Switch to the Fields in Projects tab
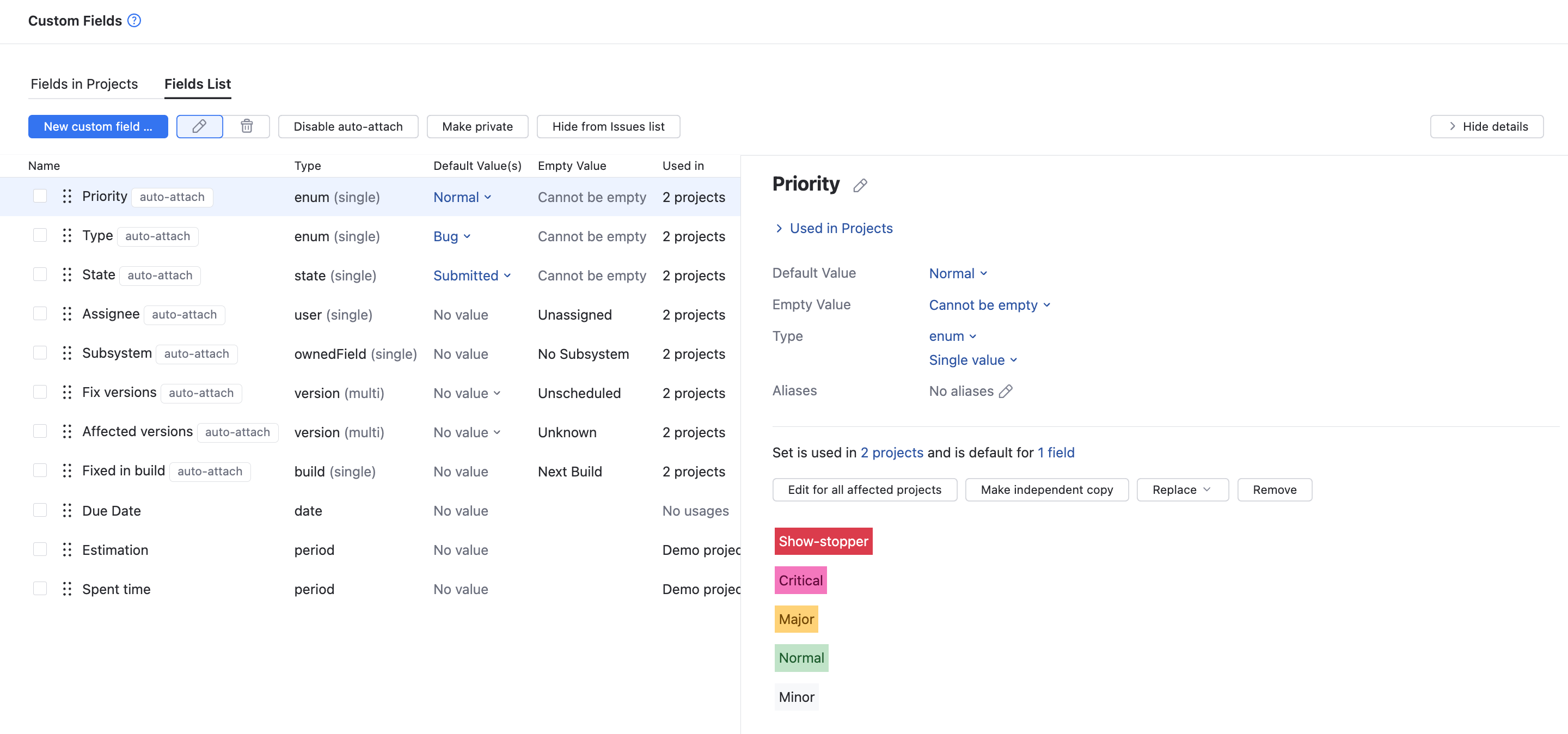Image resolution: width=1568 pixels, height=734 pixels. tap(84, 83)
